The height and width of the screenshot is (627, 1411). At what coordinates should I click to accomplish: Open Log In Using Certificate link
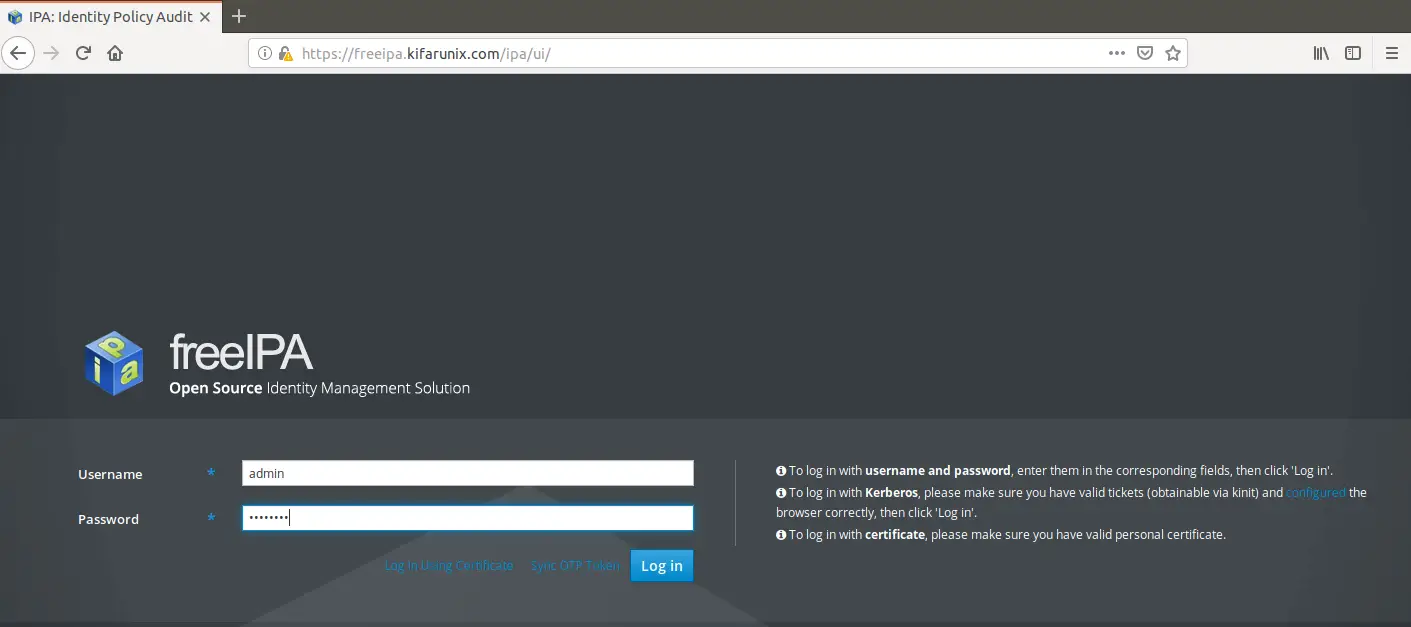(x=448, y=566)
